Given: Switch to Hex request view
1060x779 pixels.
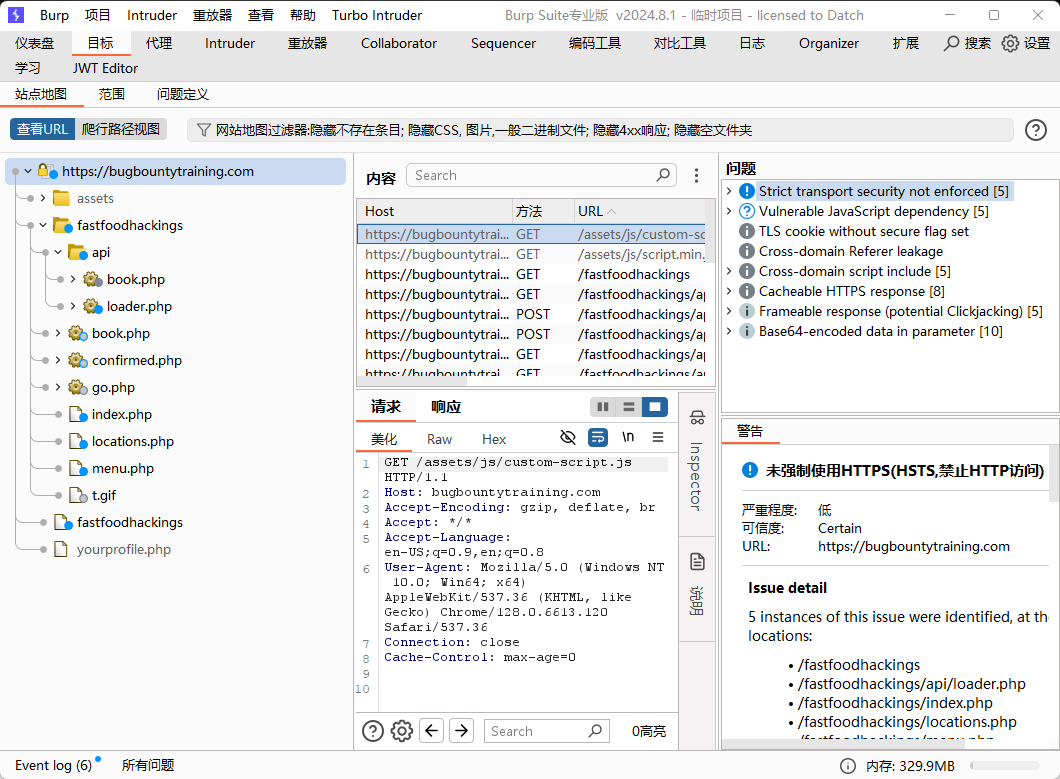Looking at the screenshot, I should tap(493, 439).
